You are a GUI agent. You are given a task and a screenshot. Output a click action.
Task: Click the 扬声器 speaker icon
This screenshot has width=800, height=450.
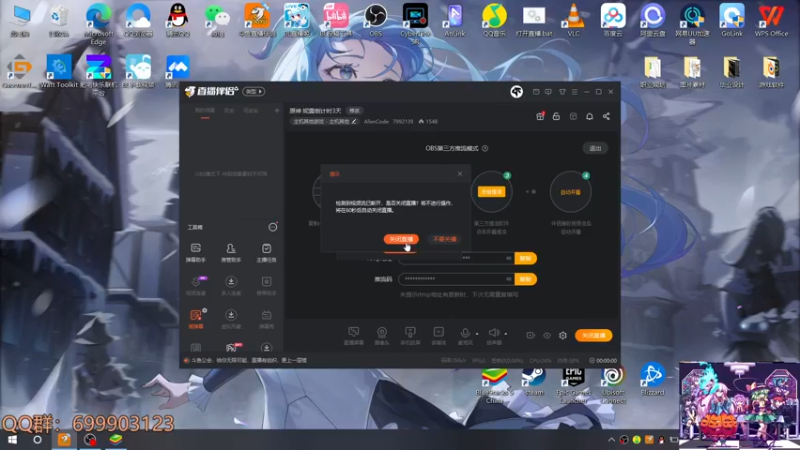coord(493,333)
